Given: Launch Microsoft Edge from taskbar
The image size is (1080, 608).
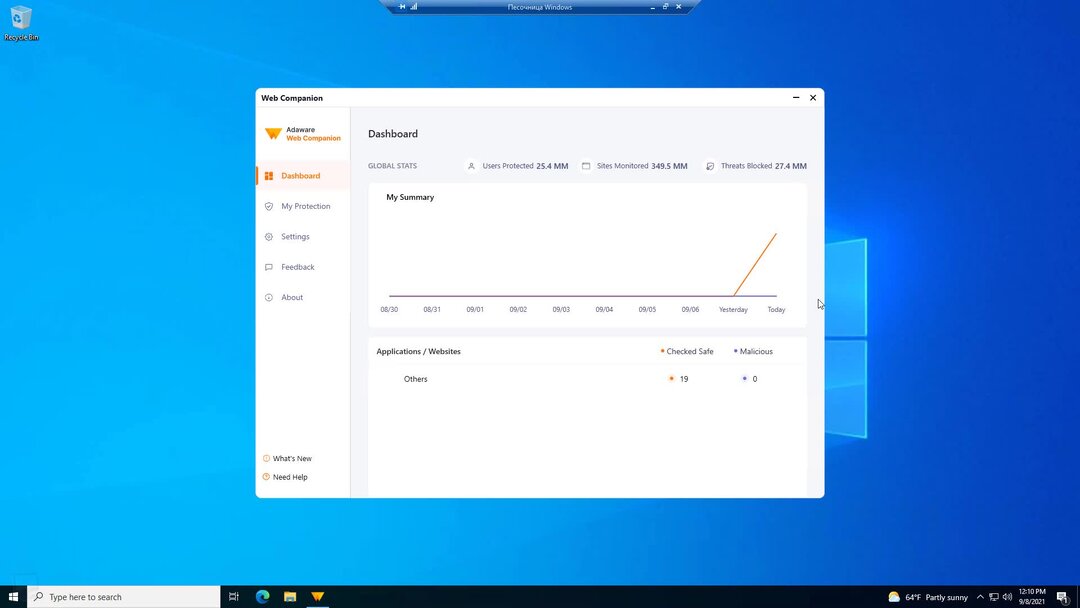Looking at the screenshot, I should pyautogui.click(x=262, y=596).
